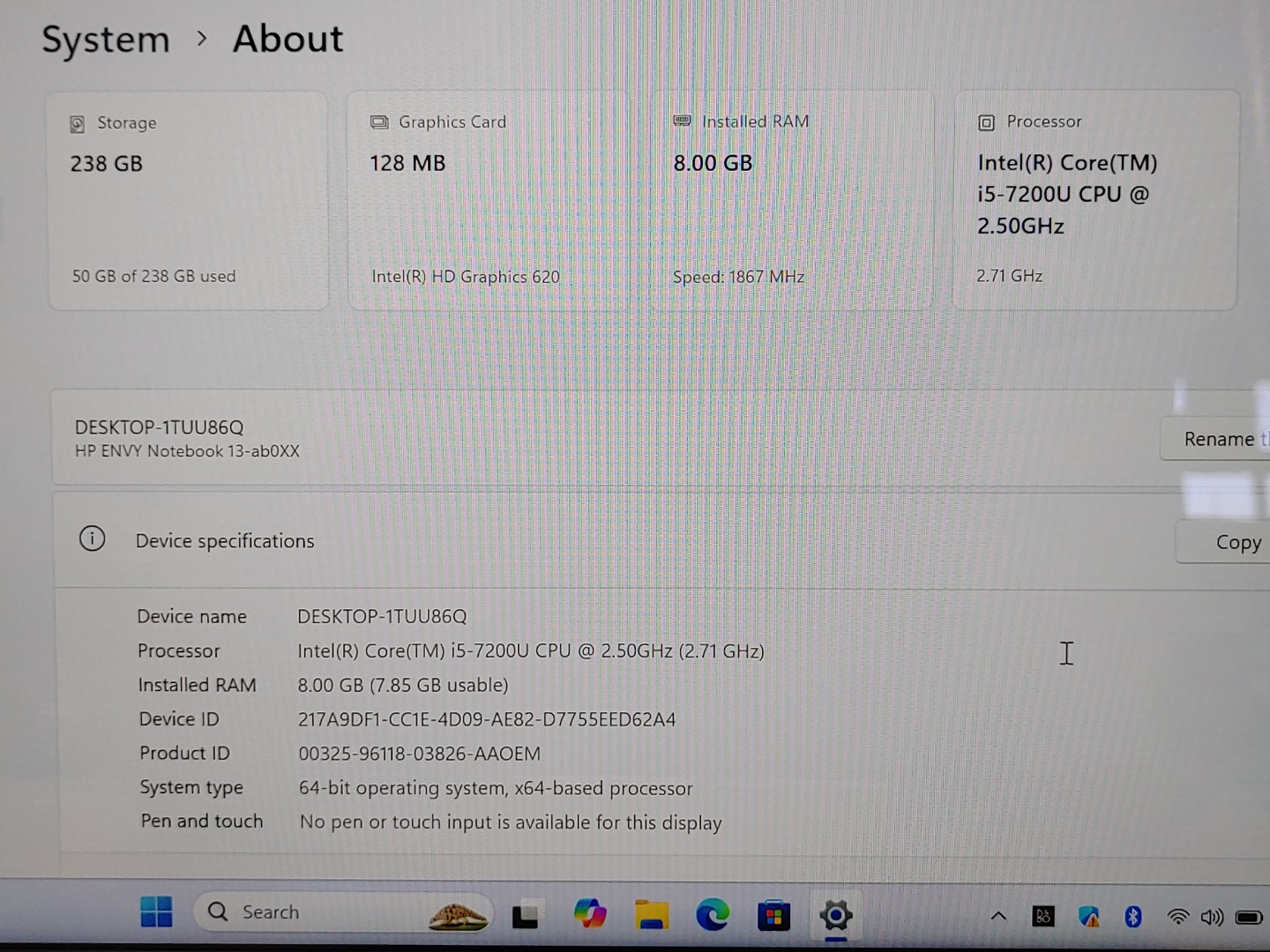Click the Installed RAM keyboard icon
1270x952 pixels.
681,121
